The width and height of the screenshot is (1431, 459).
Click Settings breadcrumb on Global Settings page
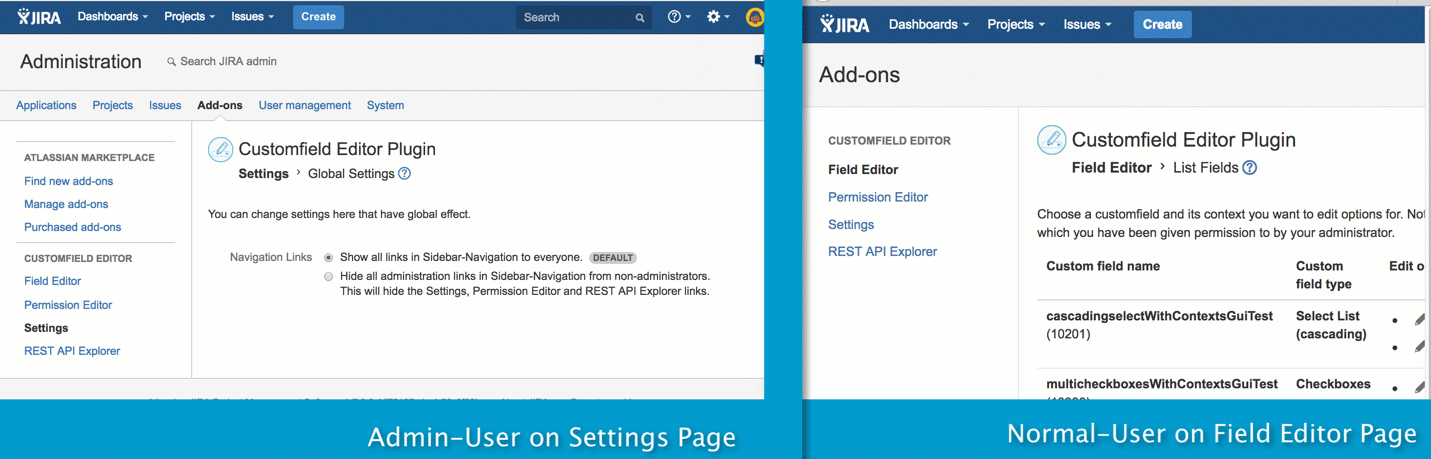click(264, 174)
